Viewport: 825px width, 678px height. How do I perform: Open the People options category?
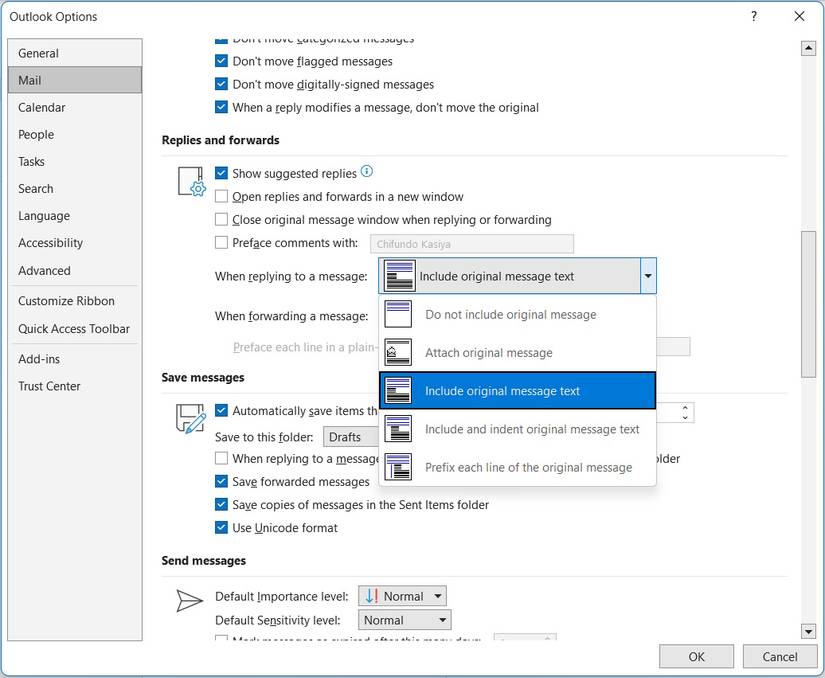point(75,134)
